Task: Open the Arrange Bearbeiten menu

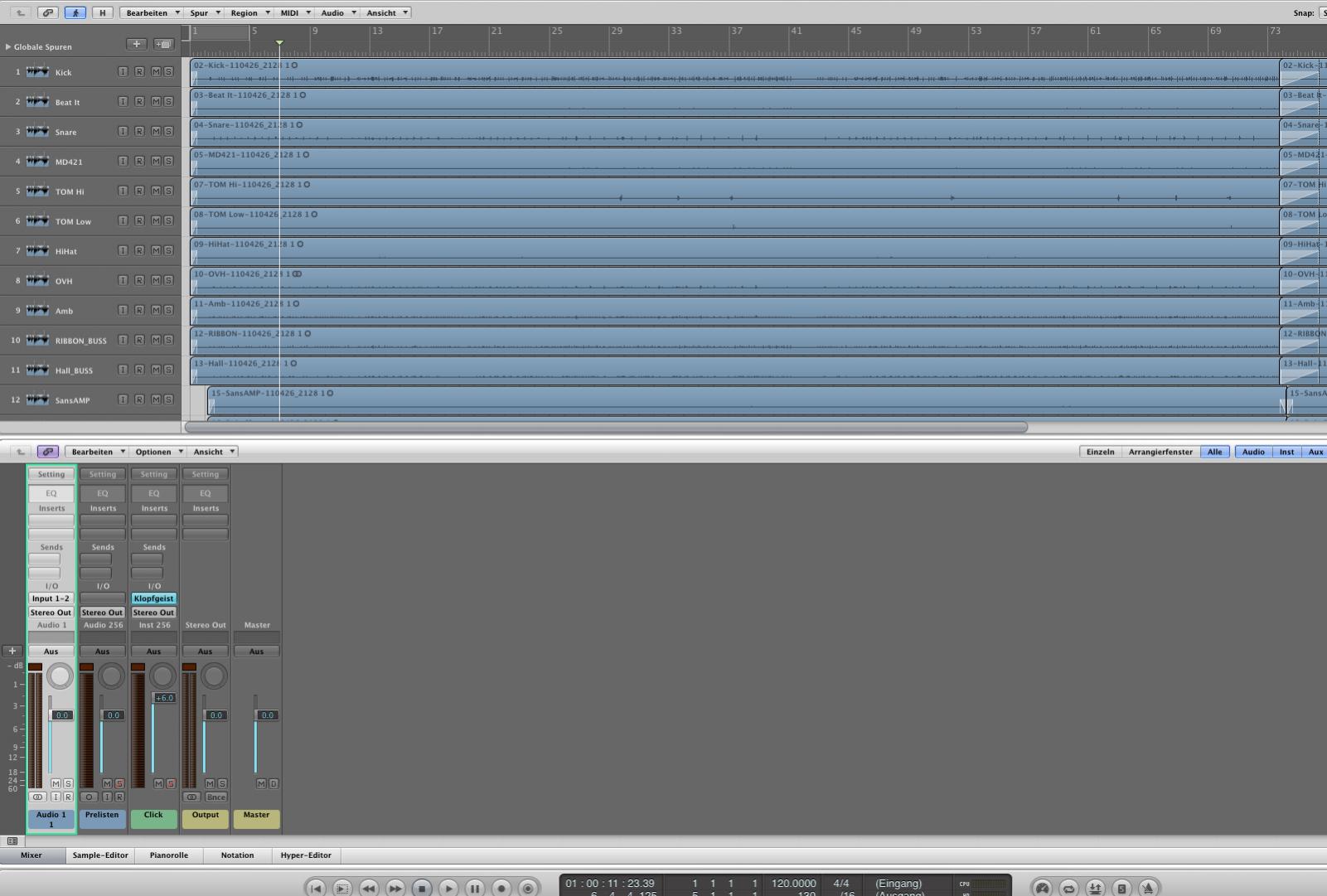Action: 153,12
